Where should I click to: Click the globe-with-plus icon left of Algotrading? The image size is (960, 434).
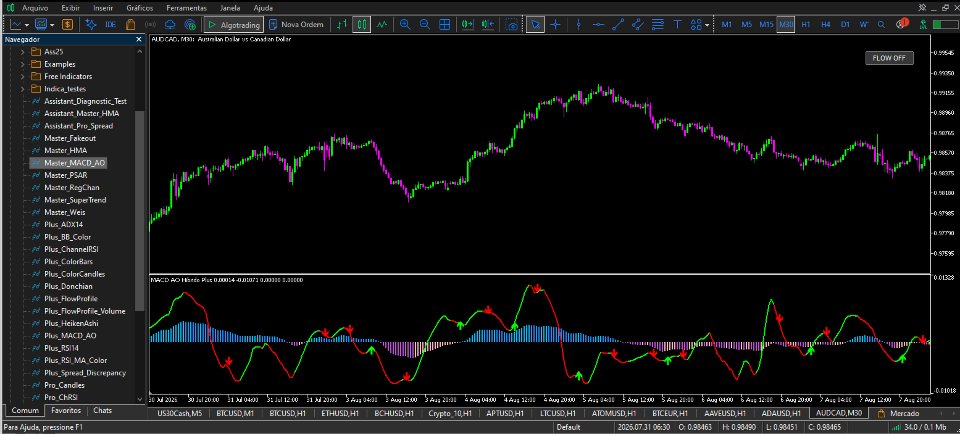[x=190, y=24]
